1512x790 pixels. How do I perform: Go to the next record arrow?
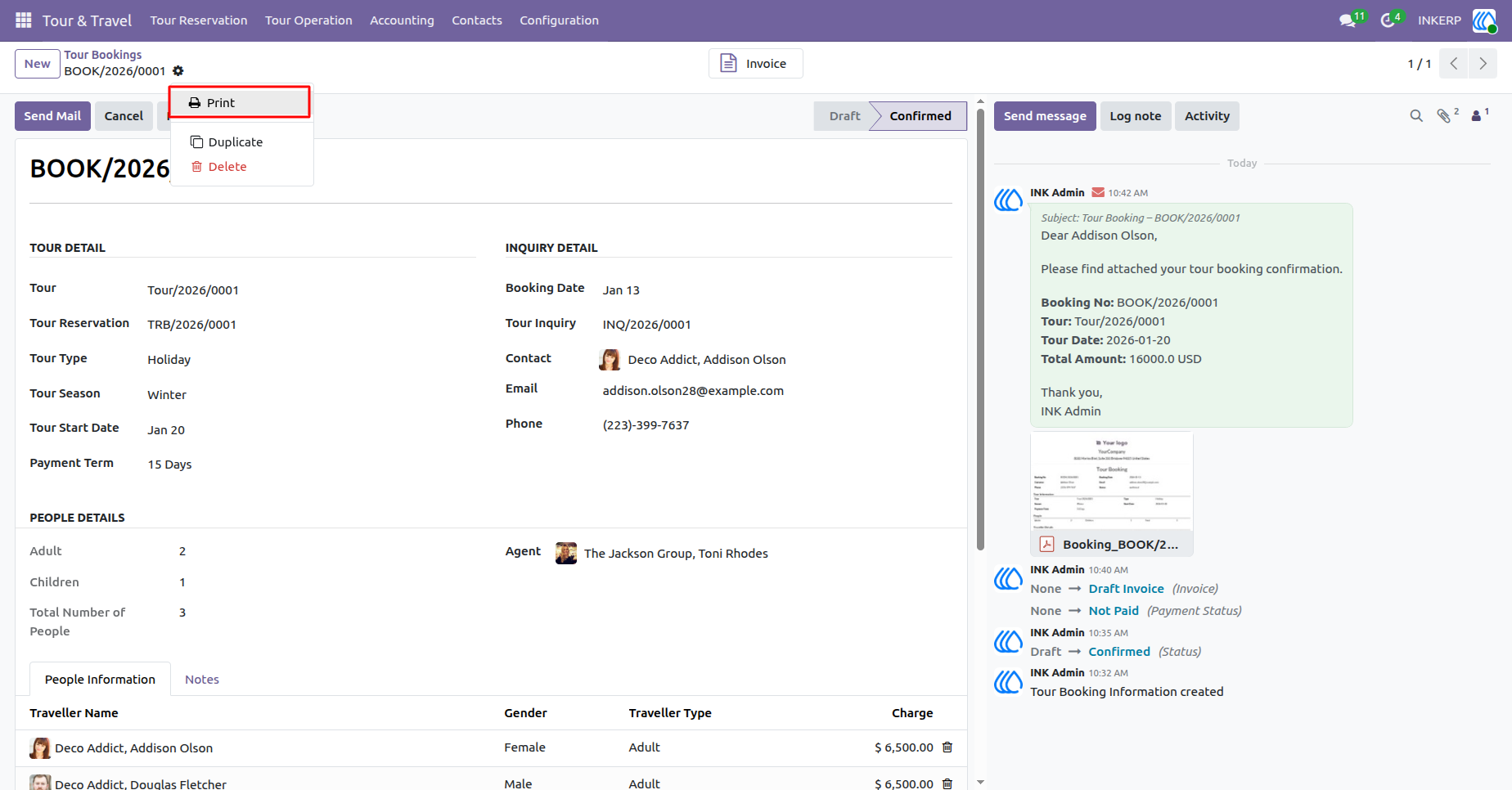1483,64
